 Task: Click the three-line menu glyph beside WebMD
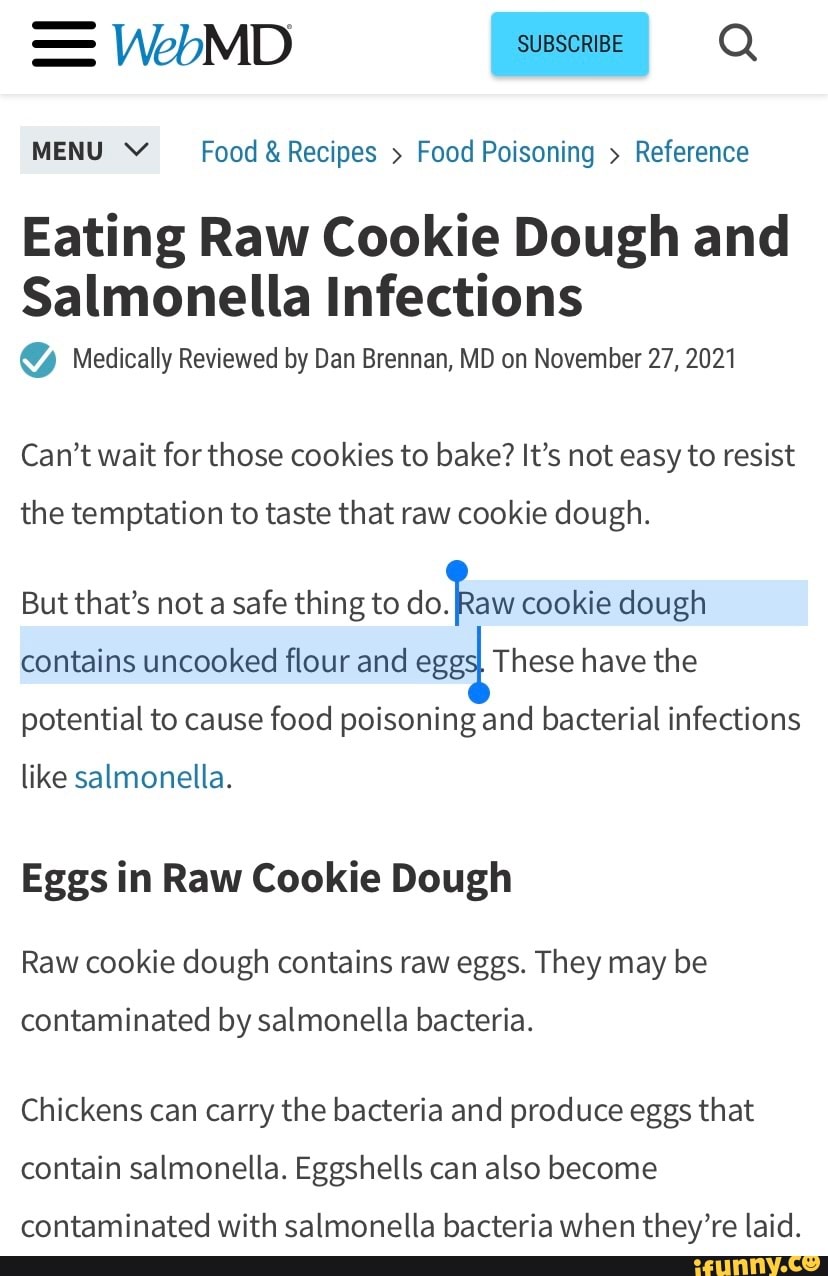pos(62,42)
